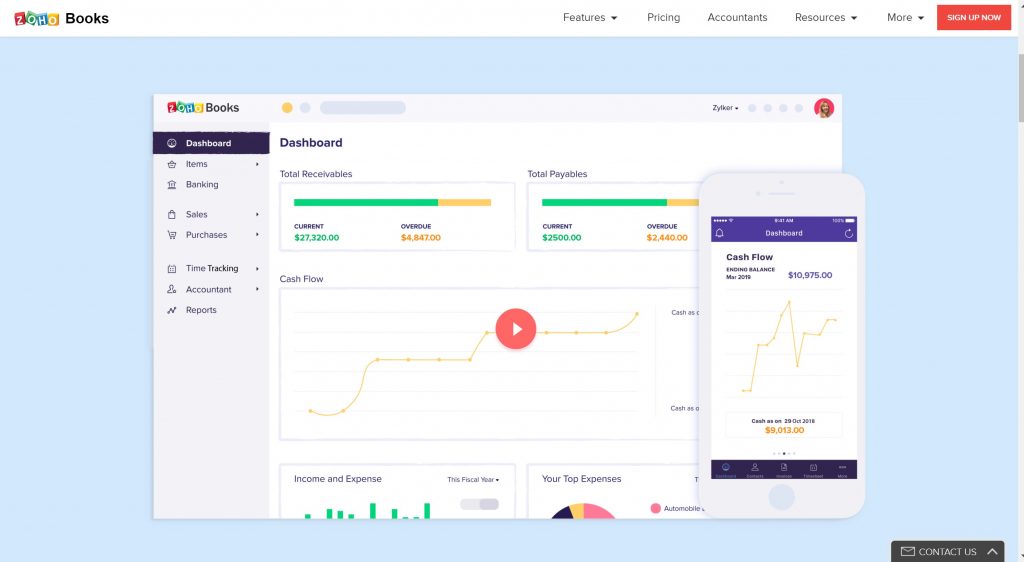Viewport: 1024px width, 562px height.
Task: Click the Zoho Books logo inside dashboard mockup
Action: pos(203,108)
